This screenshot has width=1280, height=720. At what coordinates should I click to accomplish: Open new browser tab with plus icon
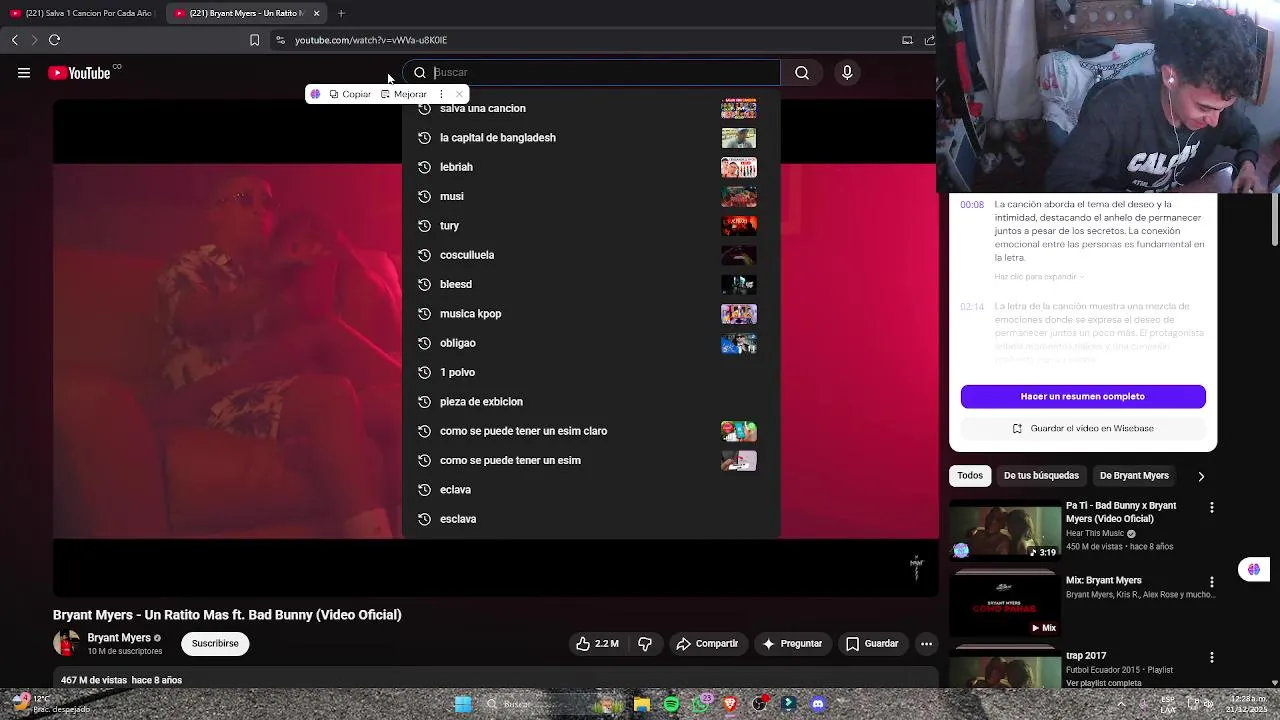coord(341,13)
